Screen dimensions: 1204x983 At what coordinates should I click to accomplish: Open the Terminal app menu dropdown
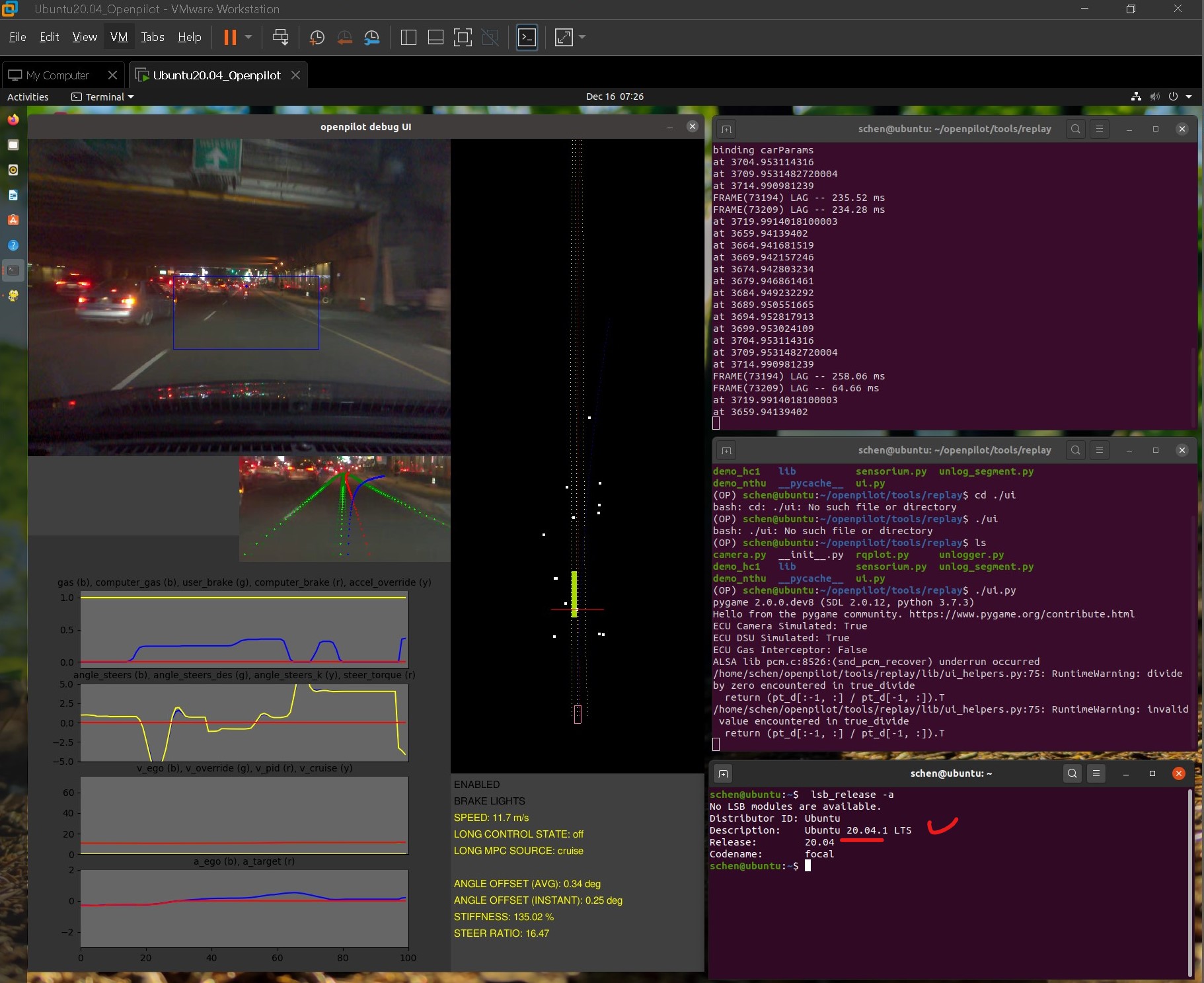point(102,97)
